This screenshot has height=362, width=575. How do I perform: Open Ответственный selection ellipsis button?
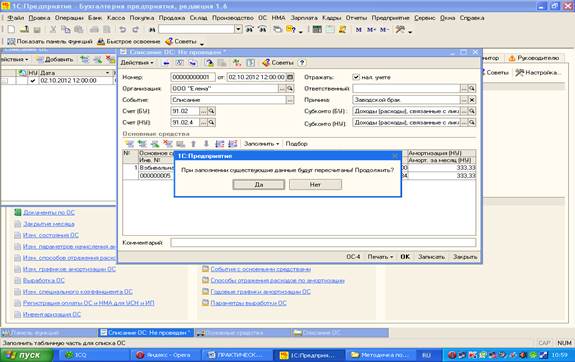pos(464,88)
